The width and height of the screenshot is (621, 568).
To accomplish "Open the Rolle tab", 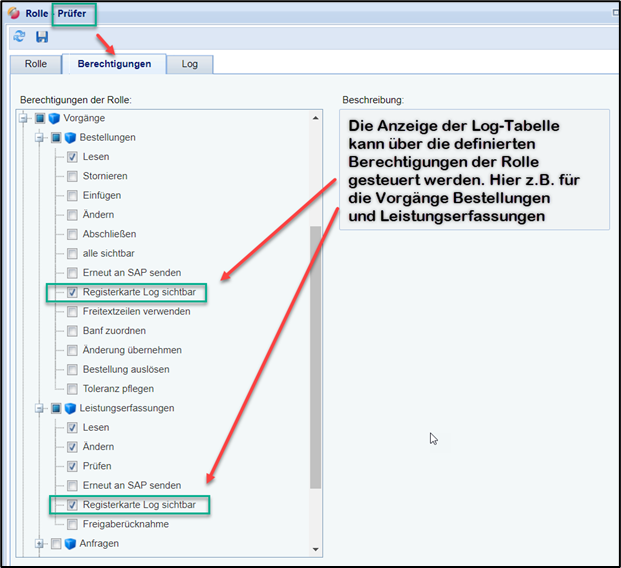I will pos(35,64).
